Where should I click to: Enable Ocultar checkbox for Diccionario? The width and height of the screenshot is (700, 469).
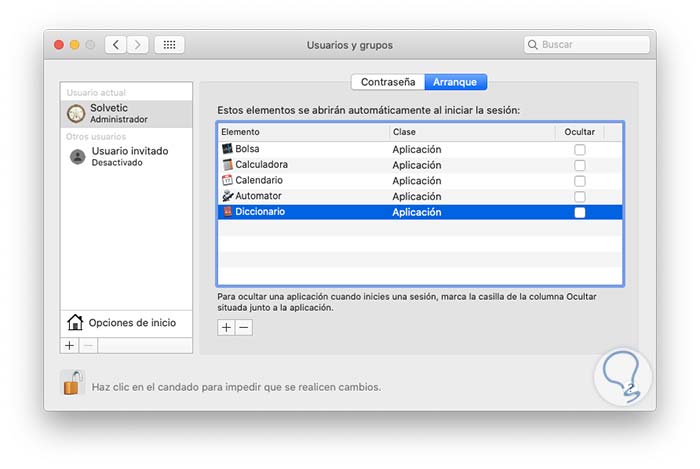580,213
